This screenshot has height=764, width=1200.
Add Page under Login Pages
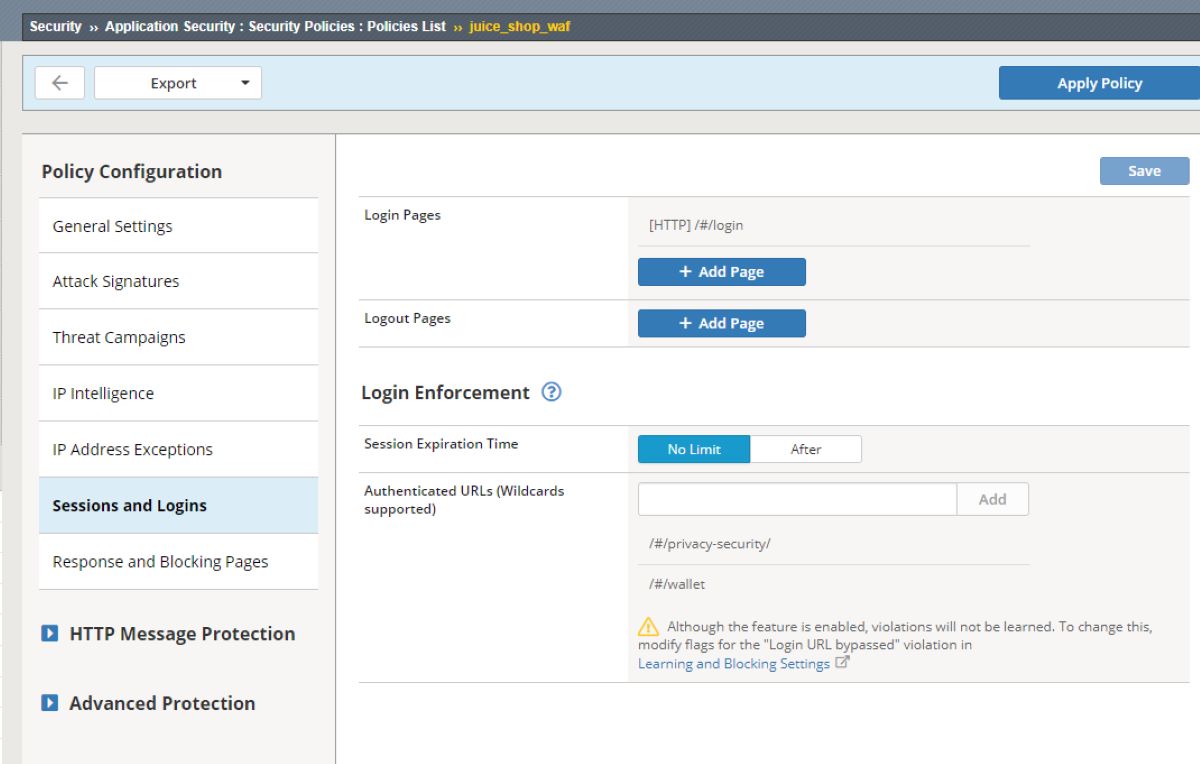pyautogui.click(x=722, y=271)
